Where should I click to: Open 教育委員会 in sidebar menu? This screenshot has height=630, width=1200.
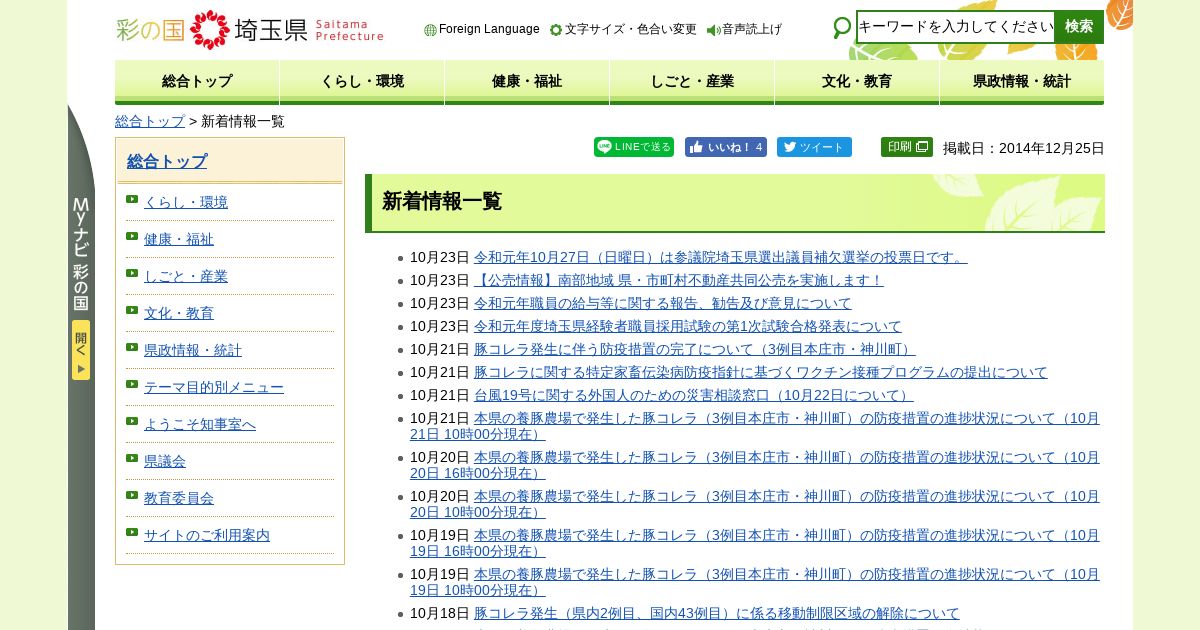coord(179,498)
